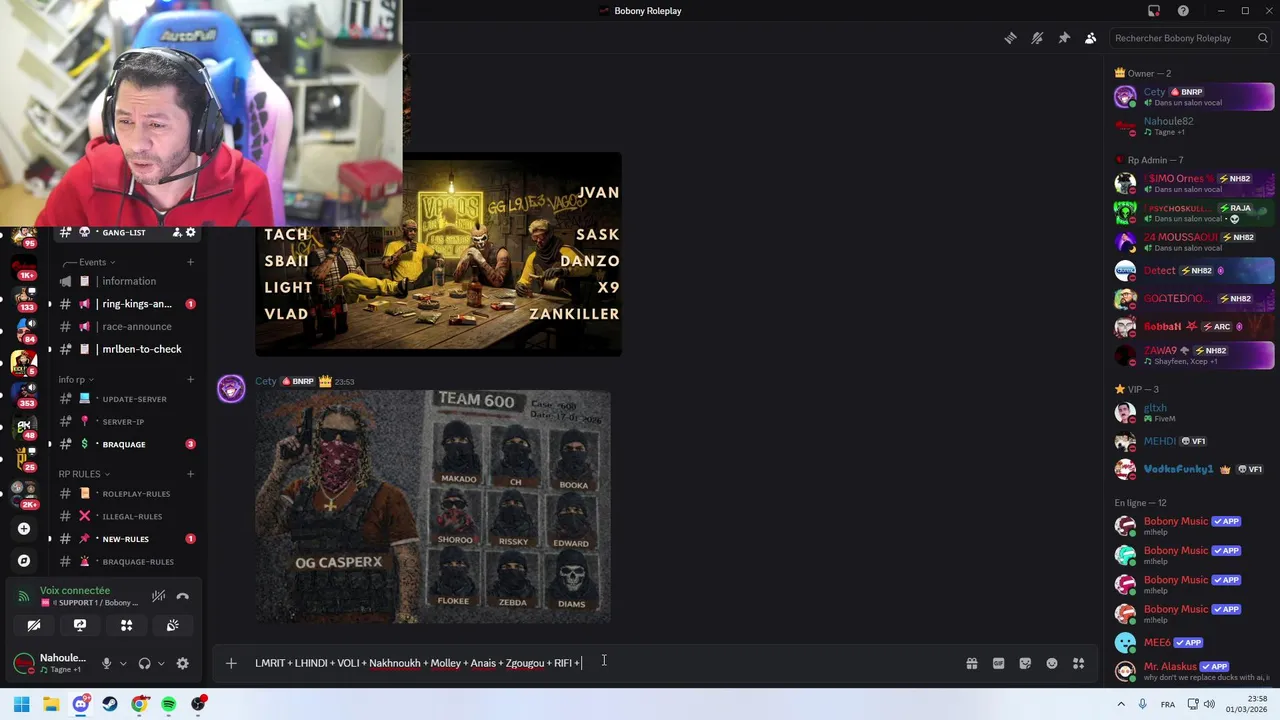
Task: Create invite for gang-list channel
Action: coord(177,232)
